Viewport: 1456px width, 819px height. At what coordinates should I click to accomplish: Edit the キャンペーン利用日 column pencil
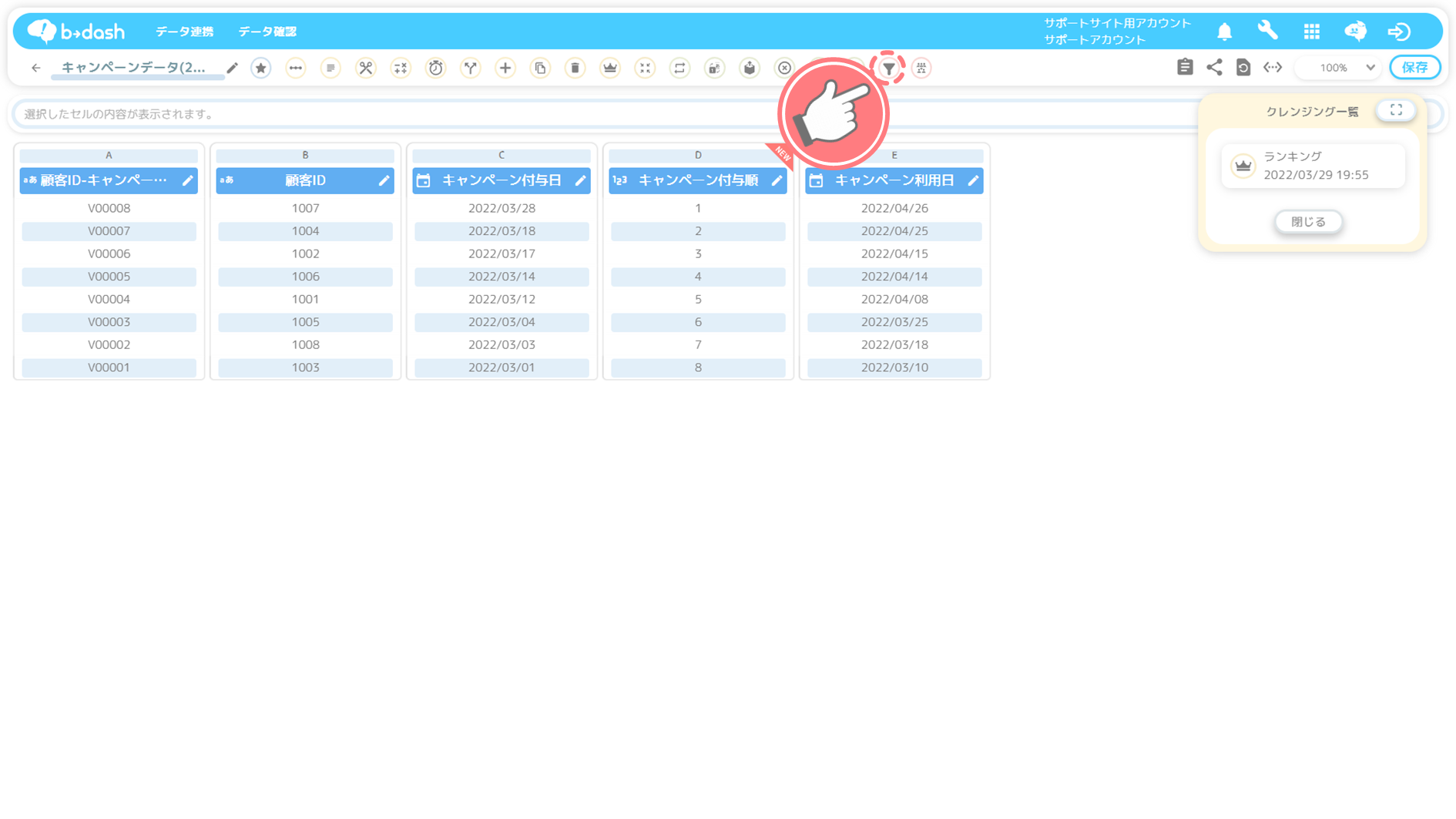click(x=973, y=180)
